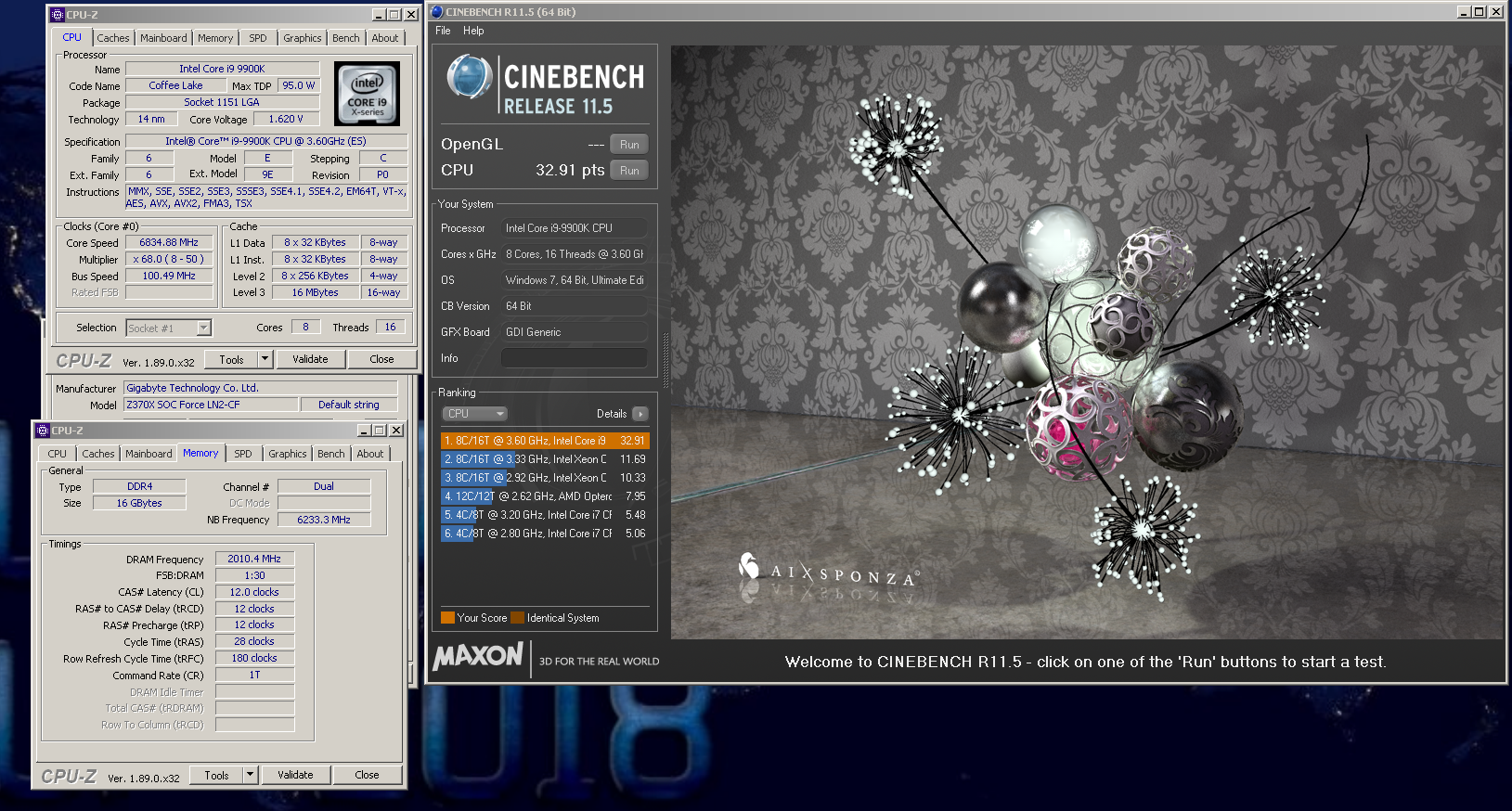1512x811 pixels.
Task: Select About tab in memory CPU-Z window
Action: [370, 454]
